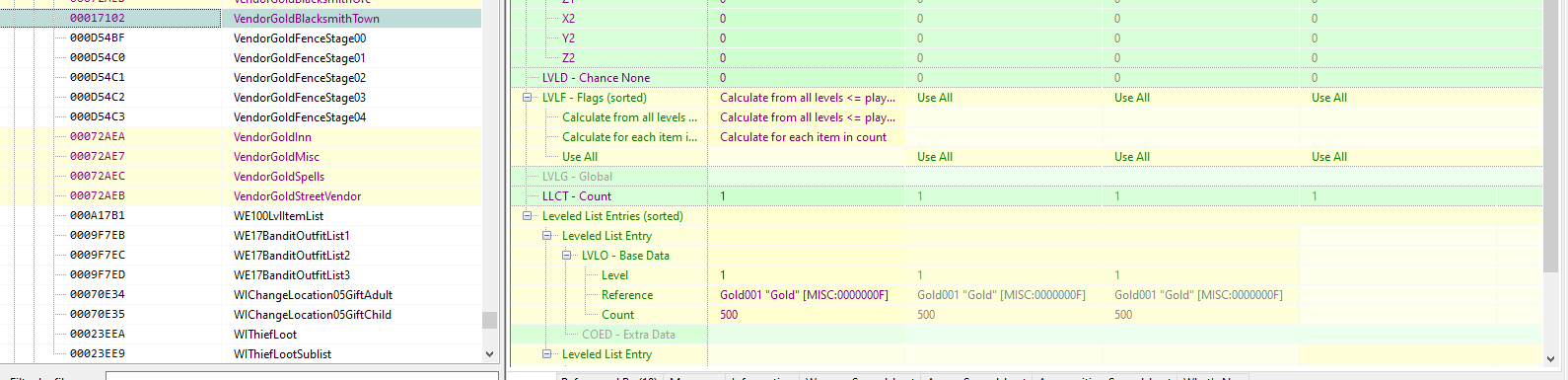Select the VendorGoldInn record
Screen dimensions: 1568x380
[272, 137]
